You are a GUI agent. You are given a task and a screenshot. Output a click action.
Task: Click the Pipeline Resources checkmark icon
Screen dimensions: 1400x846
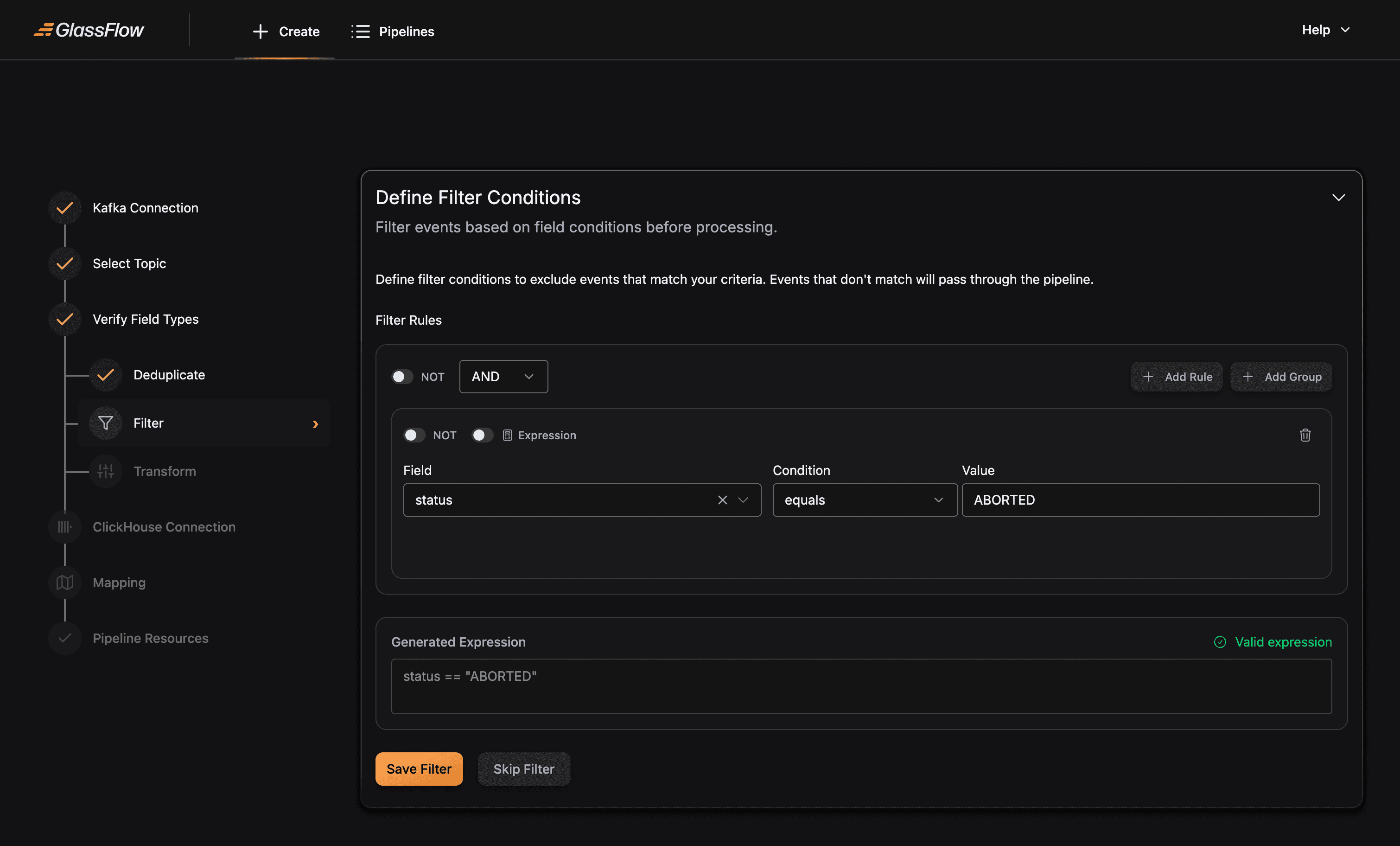click(x=65, y=638)
